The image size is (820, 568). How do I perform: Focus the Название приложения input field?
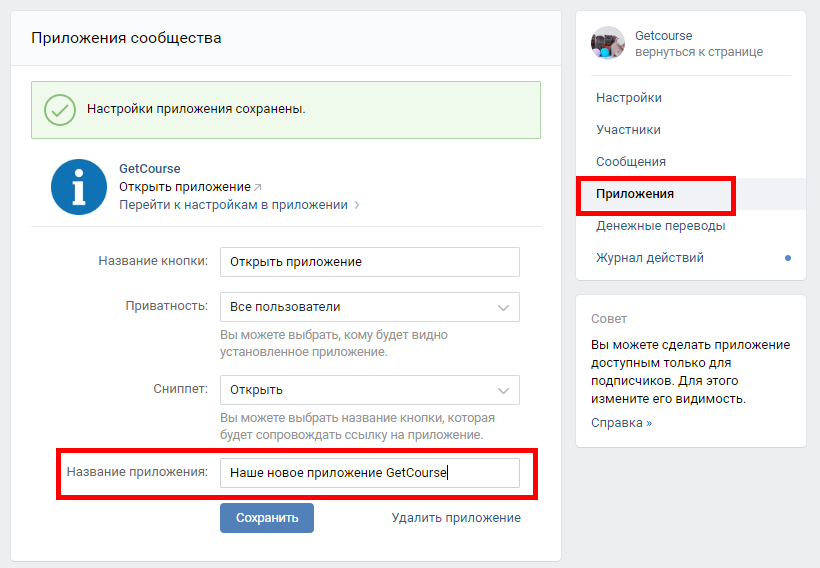(x=370, y=473)
